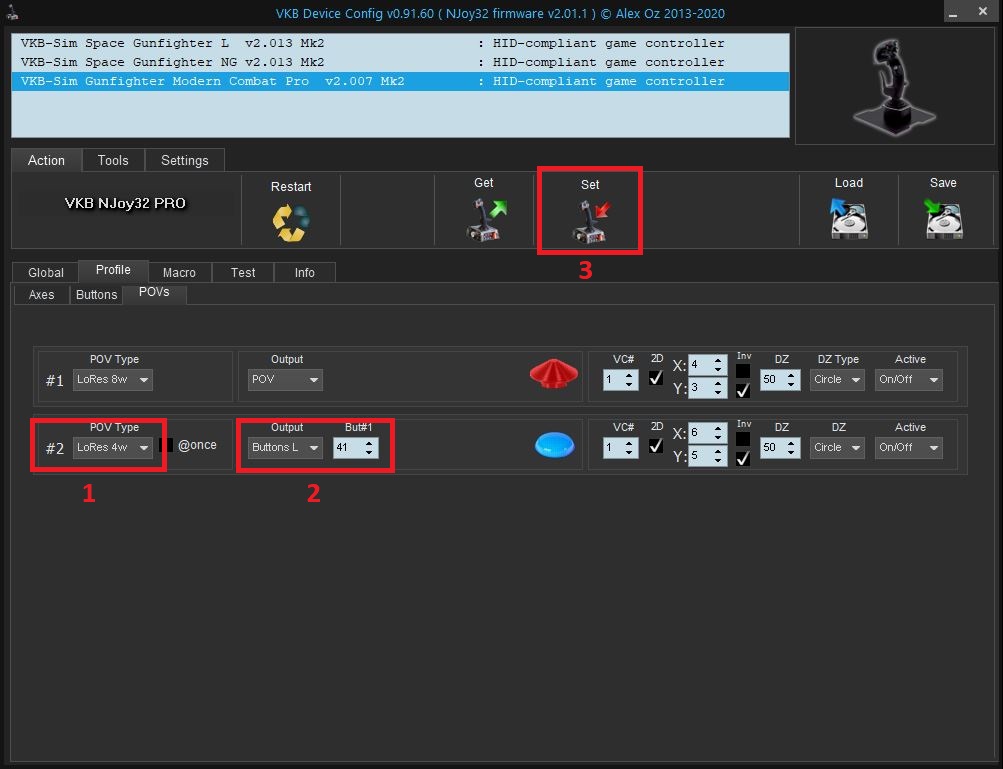Click X axis field showing 4
This screenshot has width=1003, height=769.
[707, 365]
